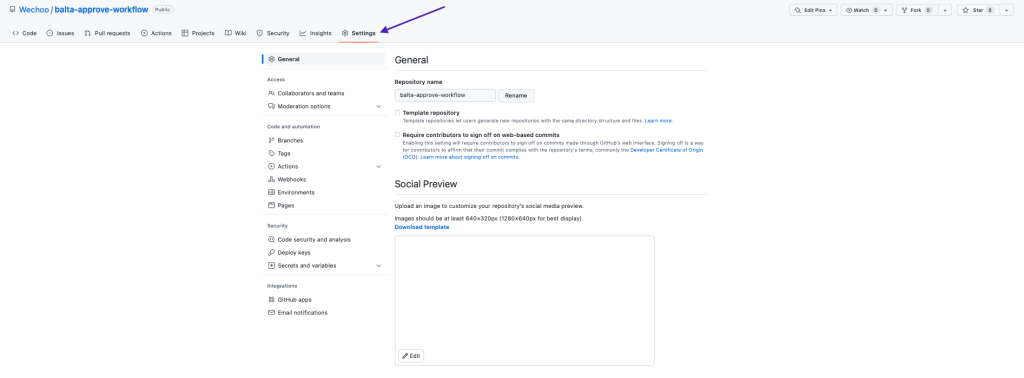1024x378 pixels.
Task: Select the Settings tab
Action: 359,33
